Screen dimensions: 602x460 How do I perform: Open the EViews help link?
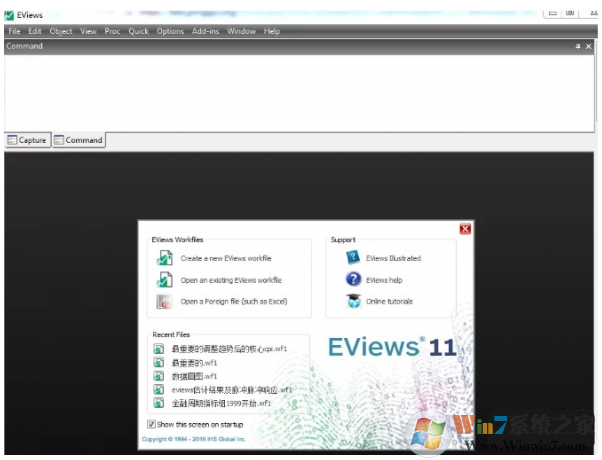[384, 280]
